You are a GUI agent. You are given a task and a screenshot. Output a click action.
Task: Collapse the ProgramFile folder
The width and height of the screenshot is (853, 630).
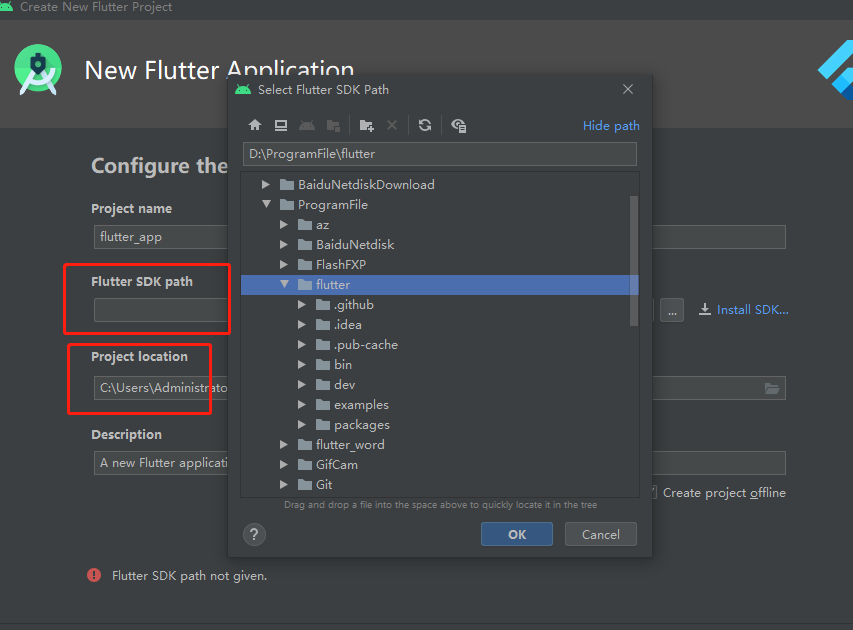pyautogui.click(x=266, y=205)
